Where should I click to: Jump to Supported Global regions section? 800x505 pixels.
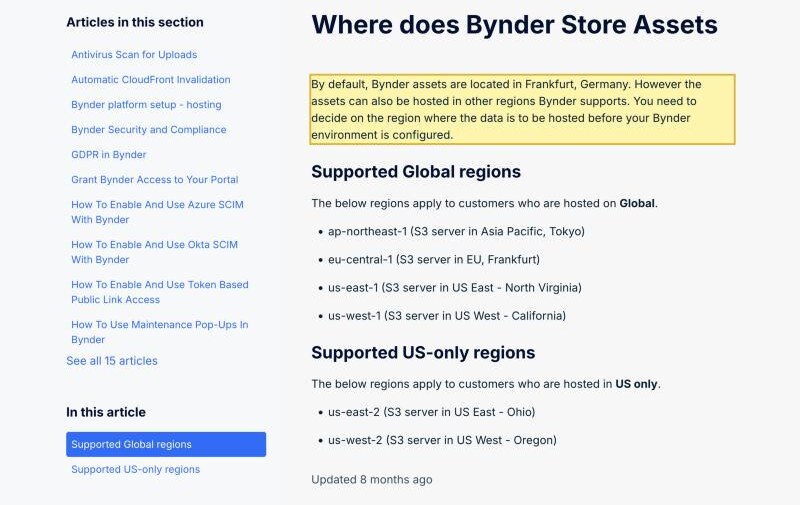tap(166, 444)
